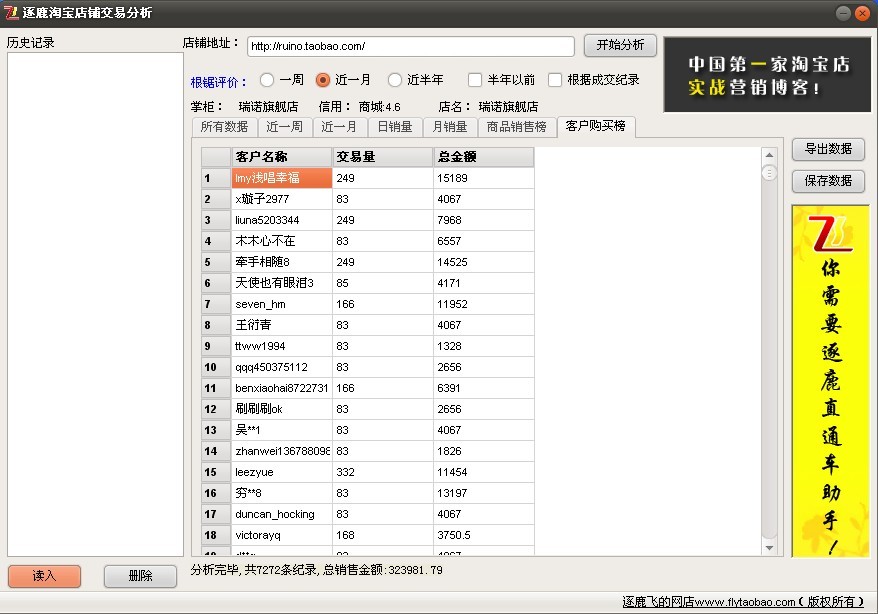Viewport: 878px width, 614px height.
Task: Check the 根据成交纪录 checkbox
Action: click(555, 80)
